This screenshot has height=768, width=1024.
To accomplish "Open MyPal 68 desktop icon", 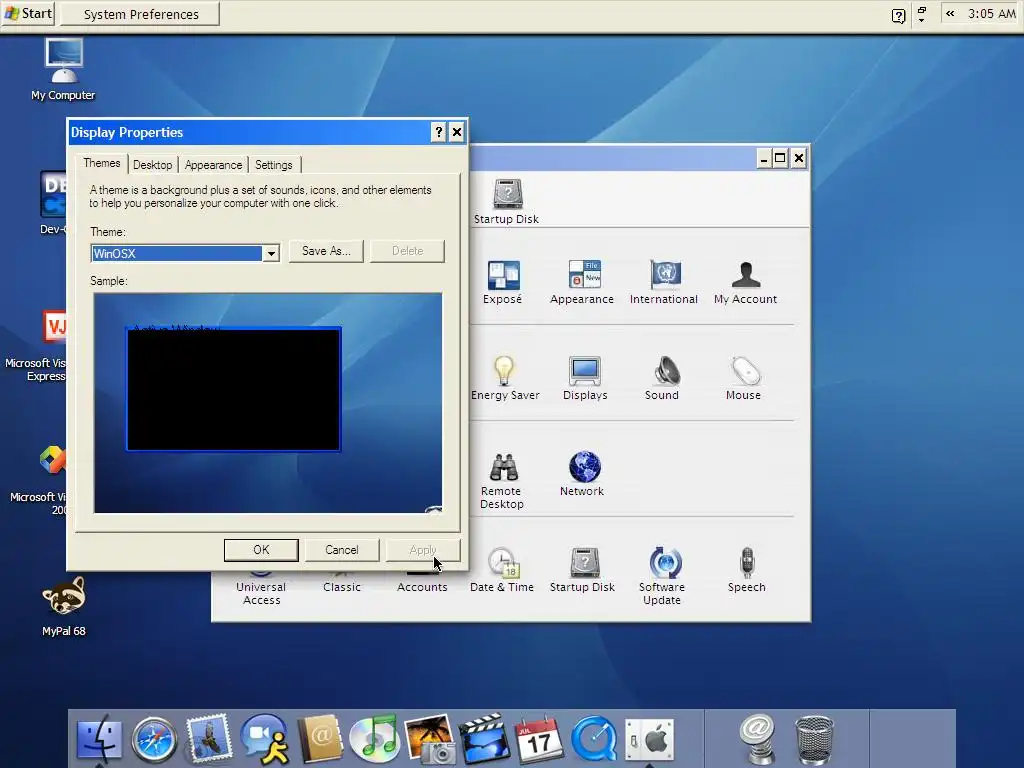I will point(63,606).
